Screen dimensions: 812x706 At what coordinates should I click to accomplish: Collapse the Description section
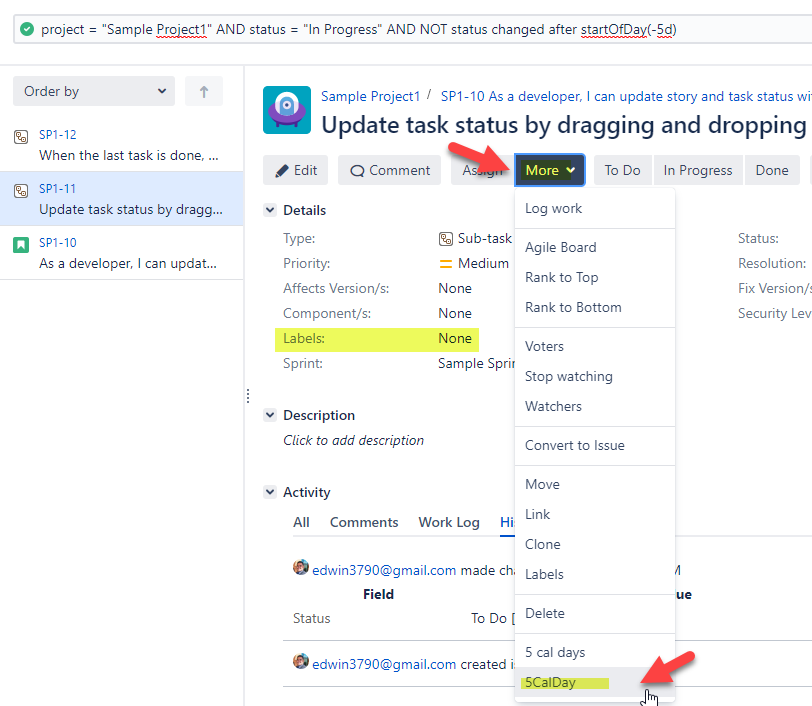[270, 415]
